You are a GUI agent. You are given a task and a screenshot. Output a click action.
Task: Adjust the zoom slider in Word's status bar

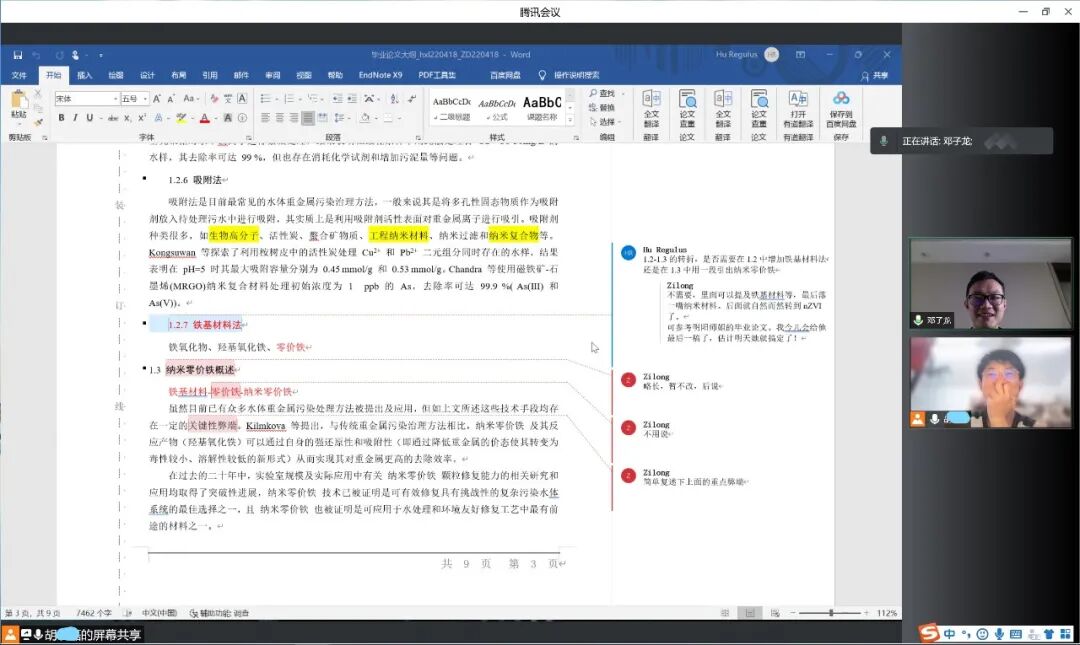click(831, 613)
